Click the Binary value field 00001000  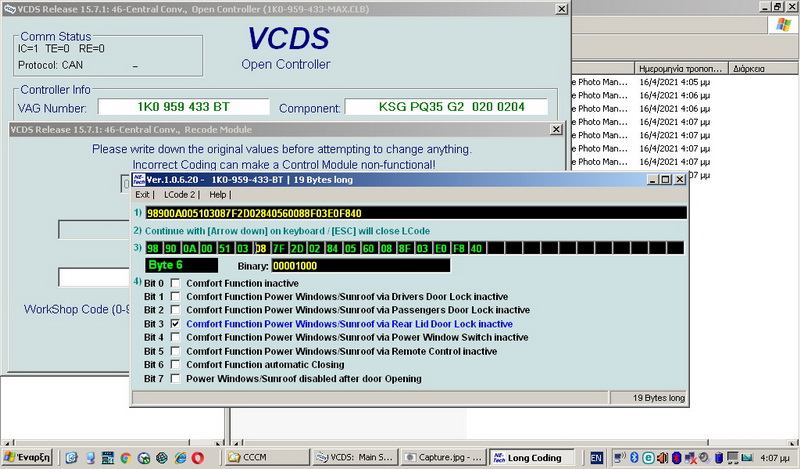point(361,265)
